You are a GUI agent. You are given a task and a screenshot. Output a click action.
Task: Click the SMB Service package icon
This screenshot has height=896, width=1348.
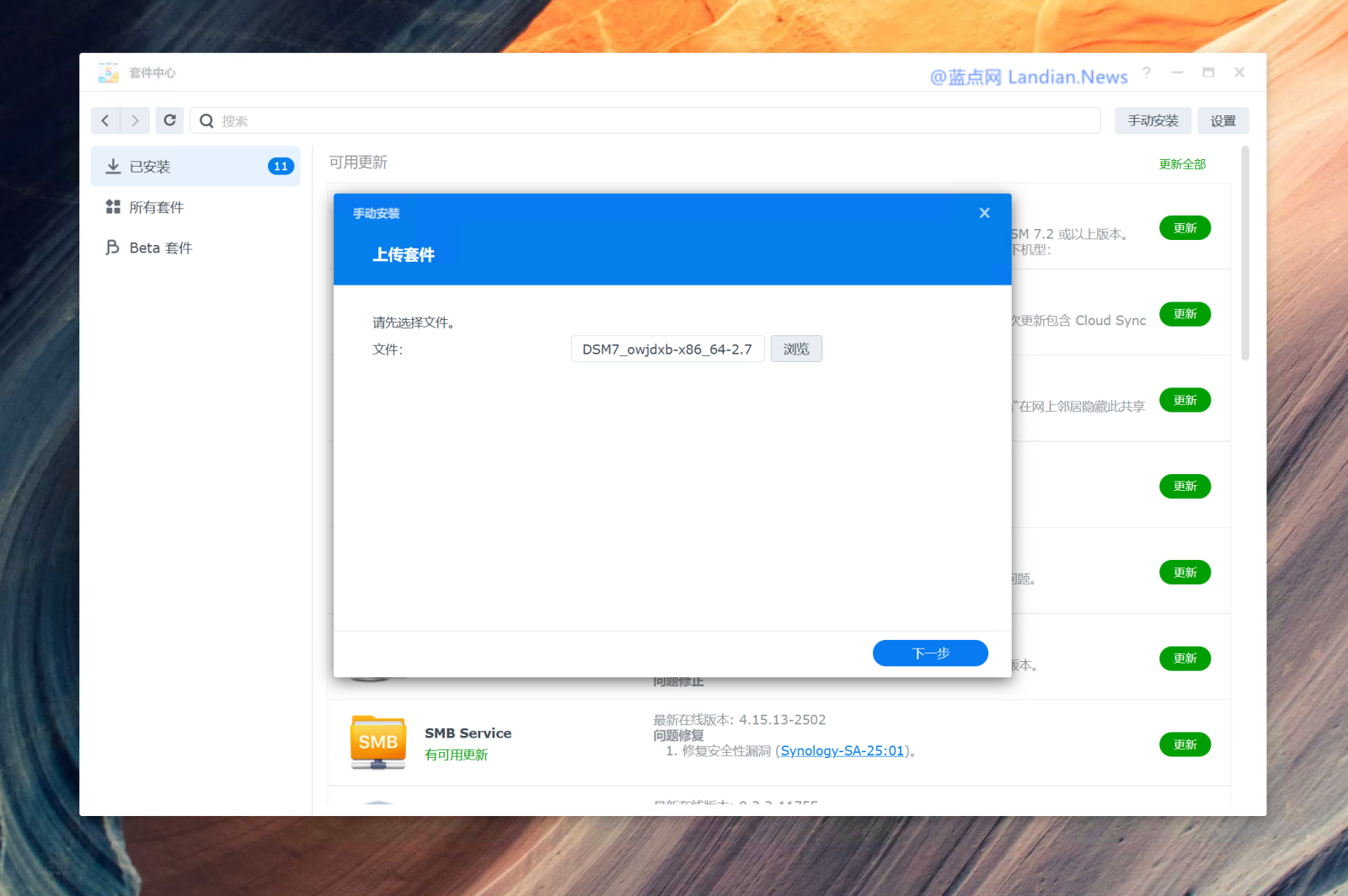(x=377, y=742)
